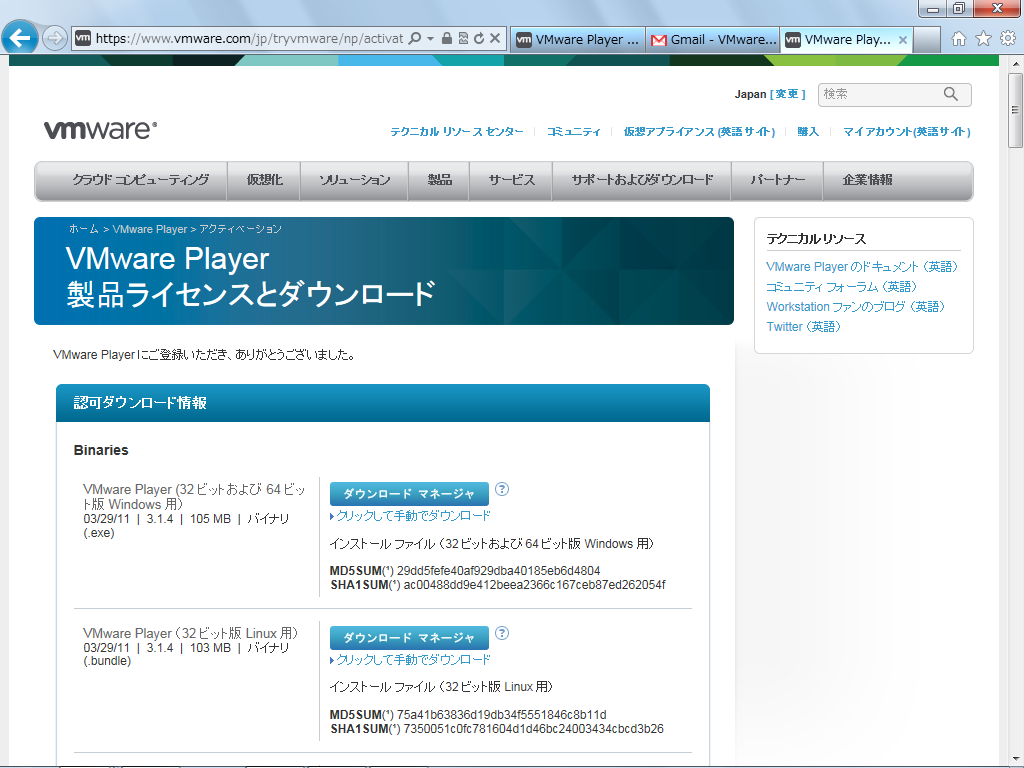This screenshot has width=1024, height=768.
Task: Open favorites star icon
Action: coord(984,39)
